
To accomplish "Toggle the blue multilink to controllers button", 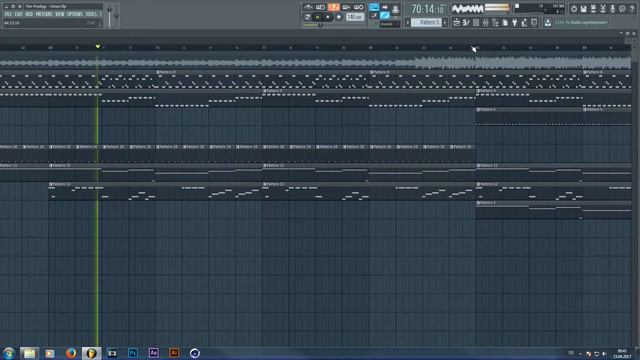I will click(385, 16).
